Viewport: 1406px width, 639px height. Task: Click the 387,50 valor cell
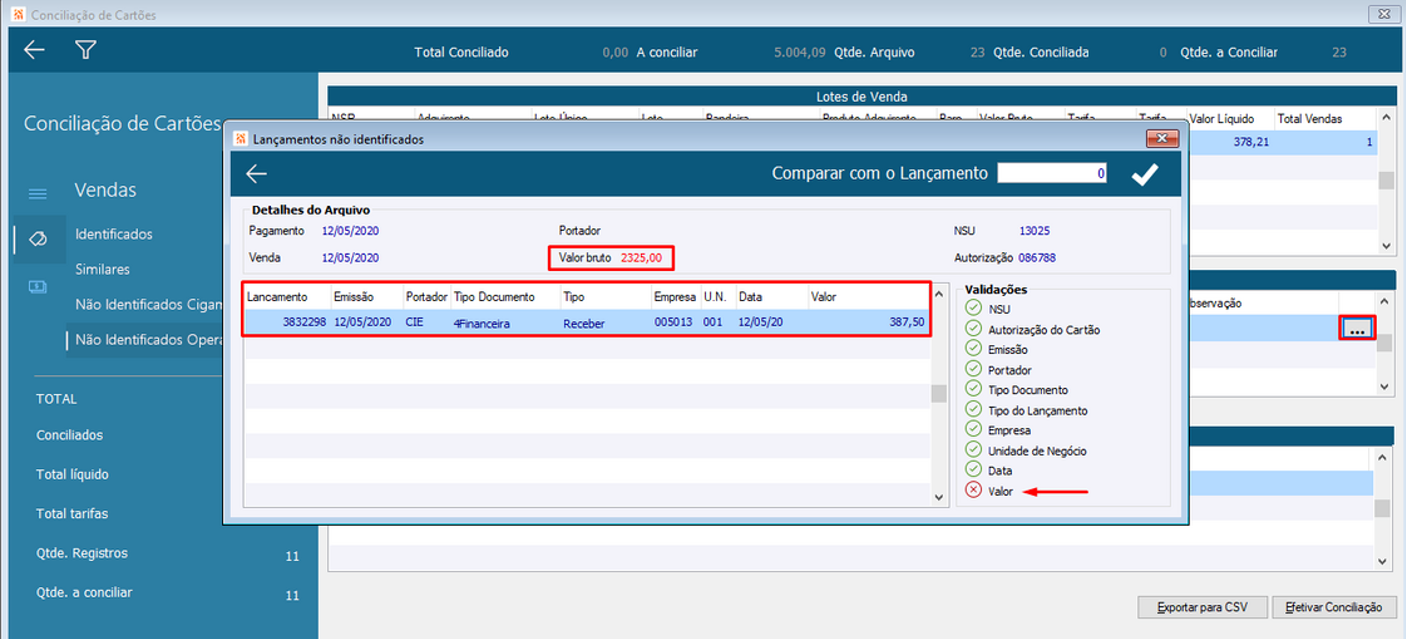tap(906, 323)
